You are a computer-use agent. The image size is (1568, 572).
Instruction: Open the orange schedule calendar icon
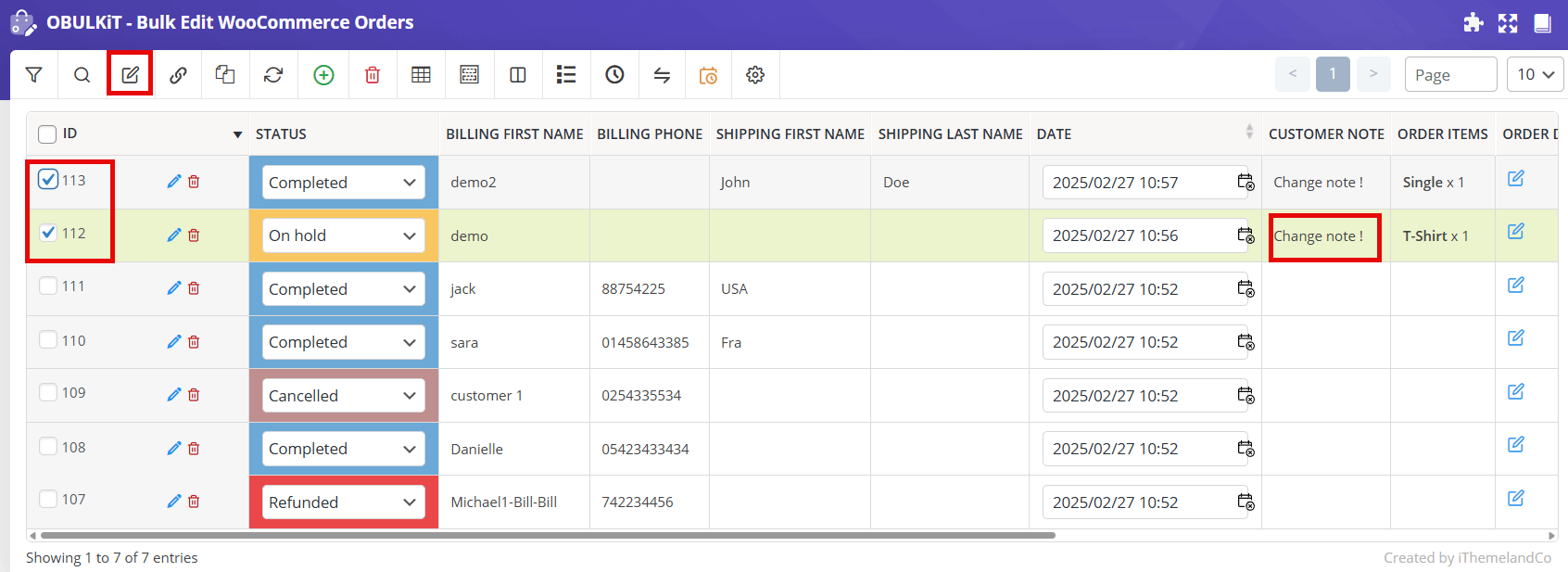tap(708, 75)
